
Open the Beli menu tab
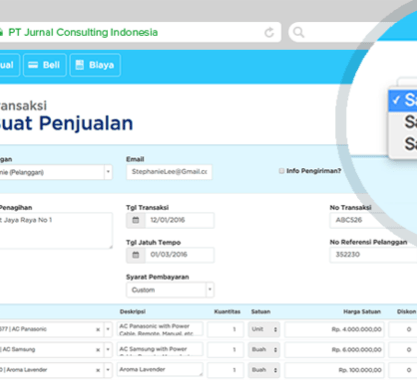45,65
